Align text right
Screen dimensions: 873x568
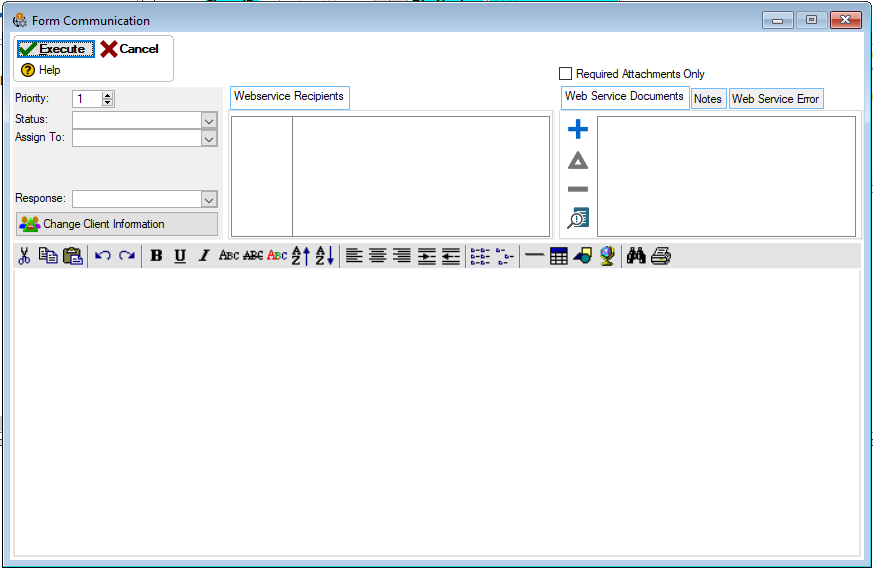[x=401, y=256]
